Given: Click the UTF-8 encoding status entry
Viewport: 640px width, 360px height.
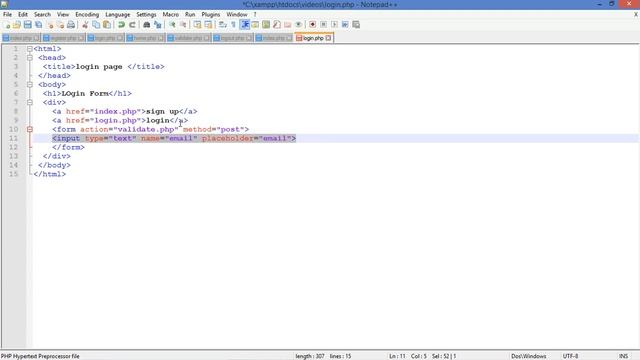Looking at the screenshot, I should pos(570,356).
